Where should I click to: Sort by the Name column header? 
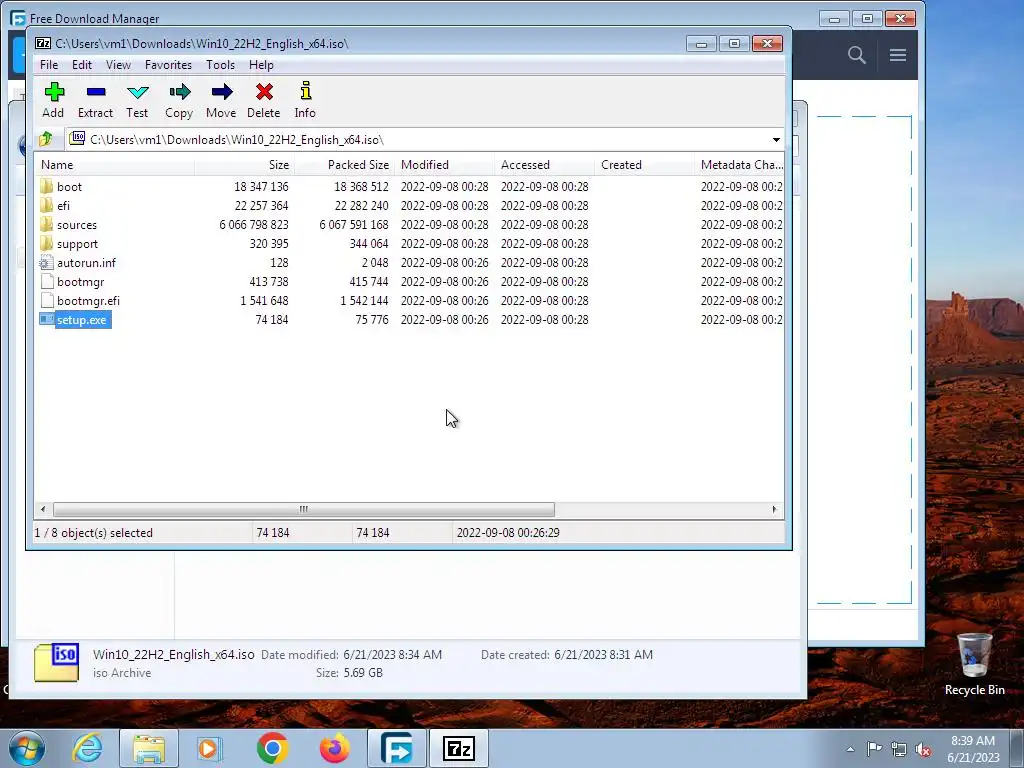point(114,165)
